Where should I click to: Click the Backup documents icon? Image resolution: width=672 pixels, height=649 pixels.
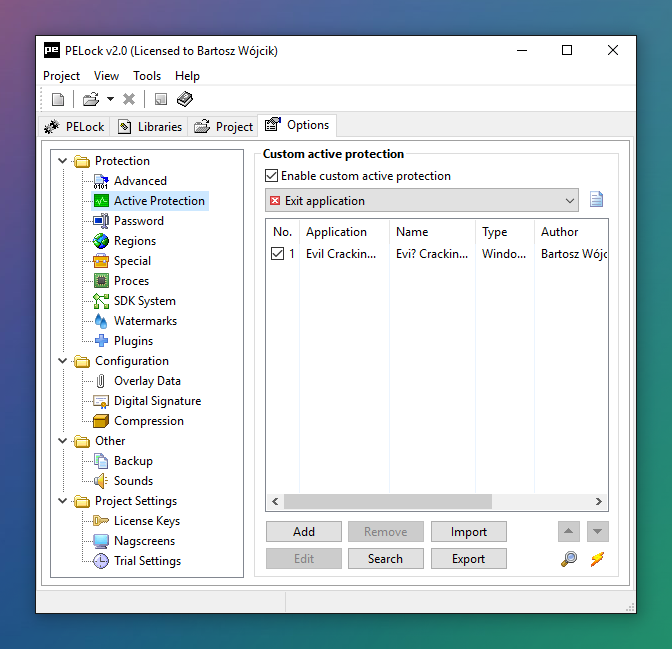pyautogui.click(x=101, y=461)
